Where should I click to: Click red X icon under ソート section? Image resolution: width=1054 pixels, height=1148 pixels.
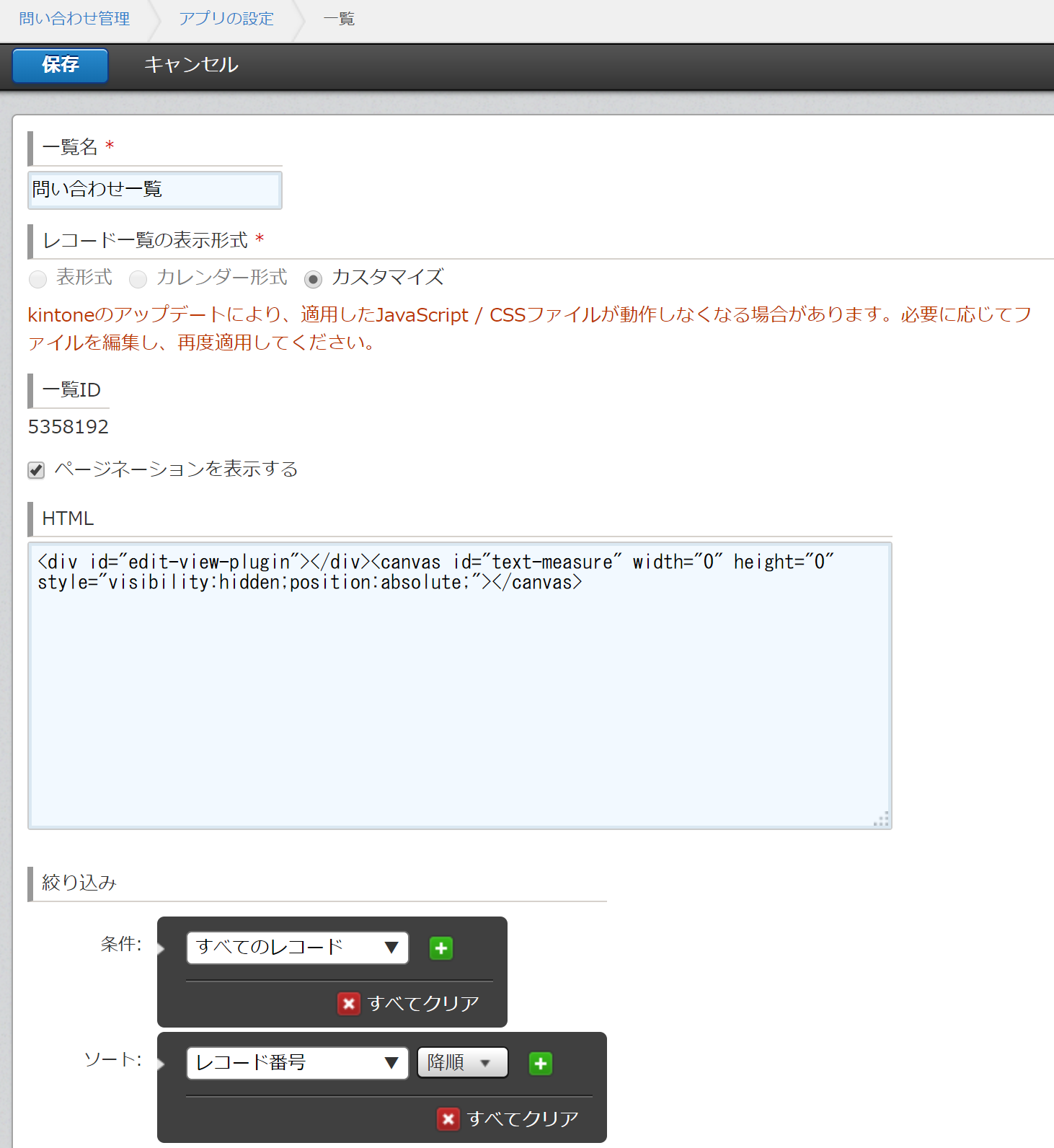point(448,1118)
